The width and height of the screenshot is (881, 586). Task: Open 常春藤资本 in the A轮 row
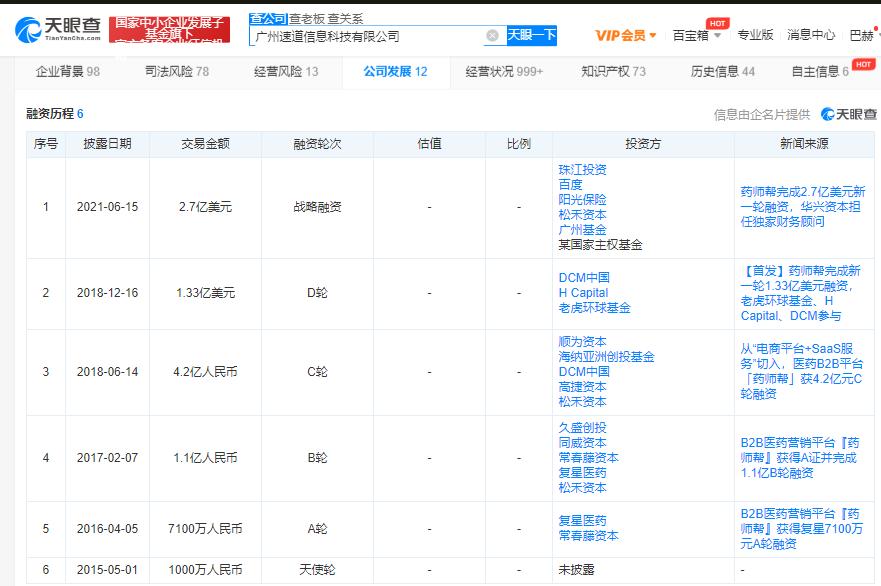pos(588,536)
